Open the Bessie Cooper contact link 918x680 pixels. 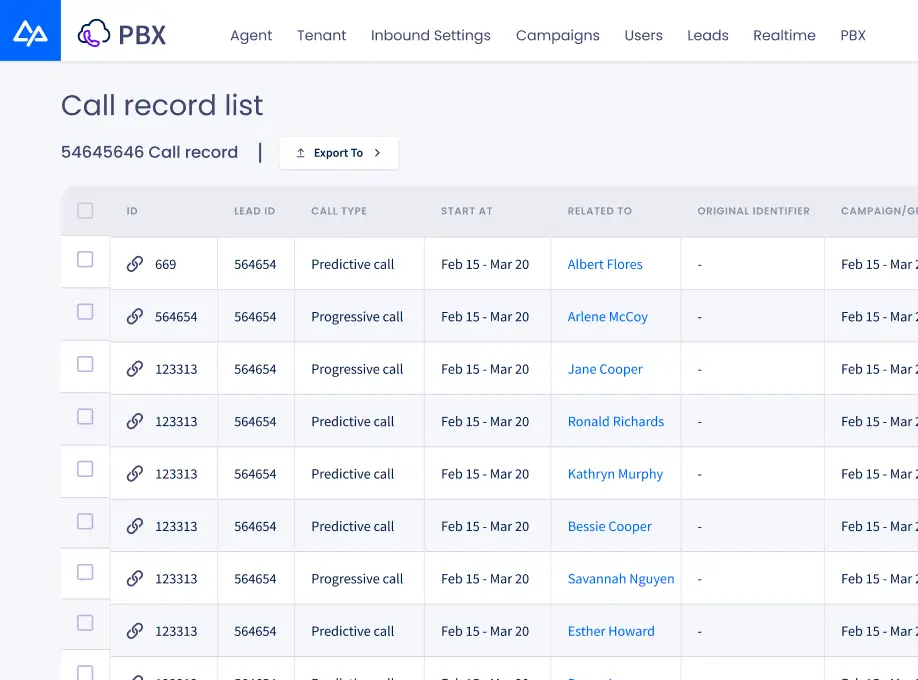[609, 527]
